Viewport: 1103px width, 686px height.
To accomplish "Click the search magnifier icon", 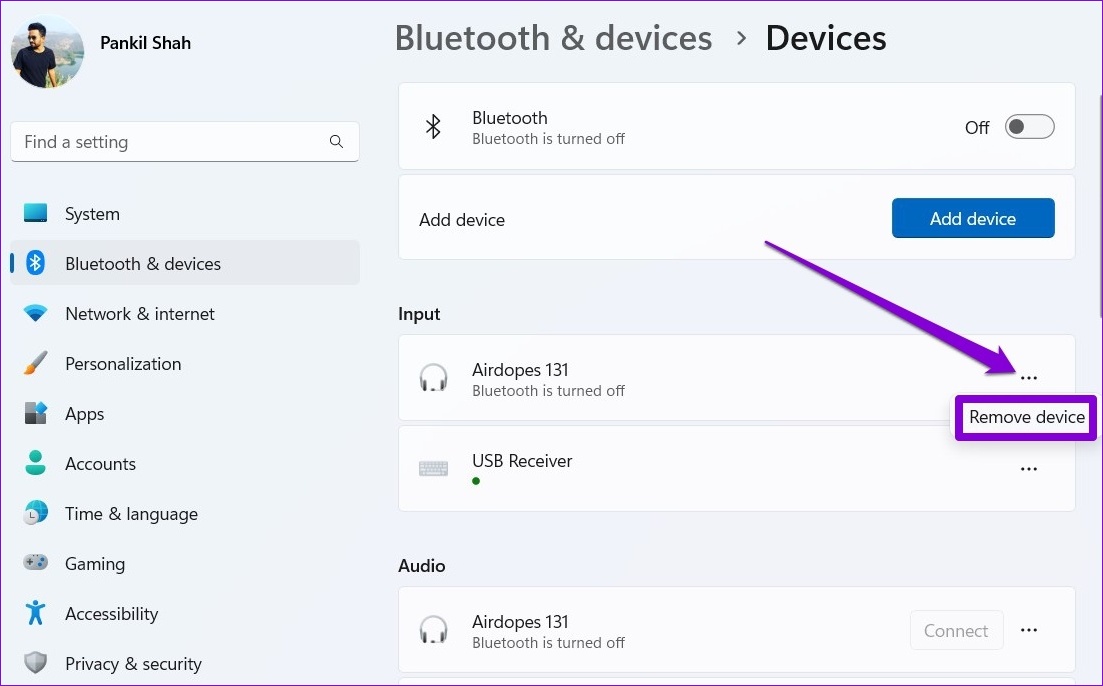I will 336,142.
